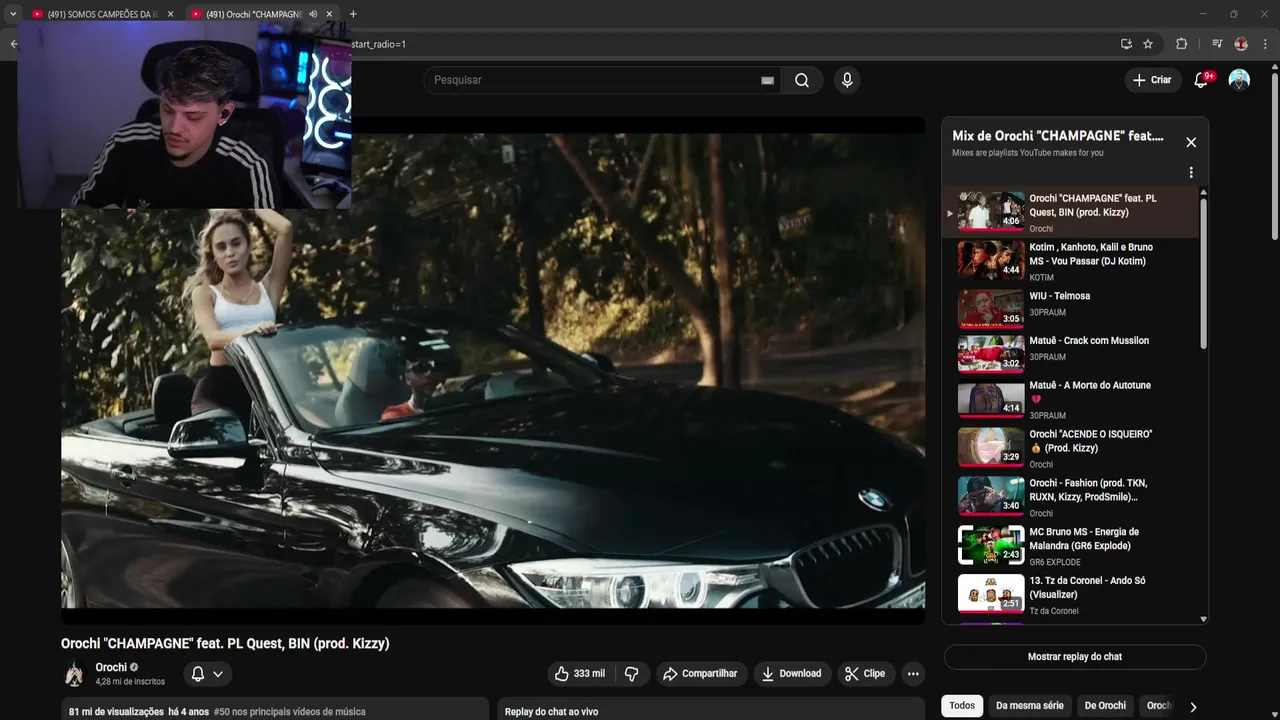
Task: Open browser media controls icon
Action: [x=1217, y=44]
